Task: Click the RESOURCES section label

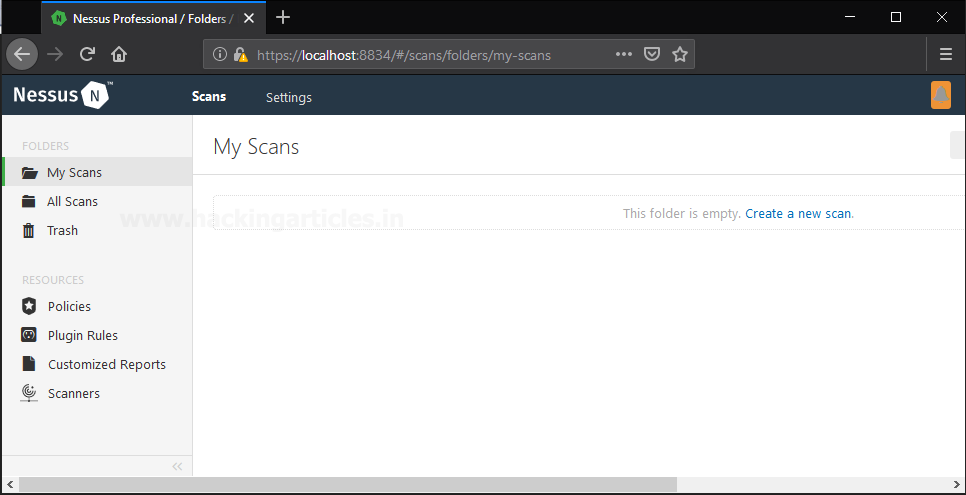Action: [53, 280]
